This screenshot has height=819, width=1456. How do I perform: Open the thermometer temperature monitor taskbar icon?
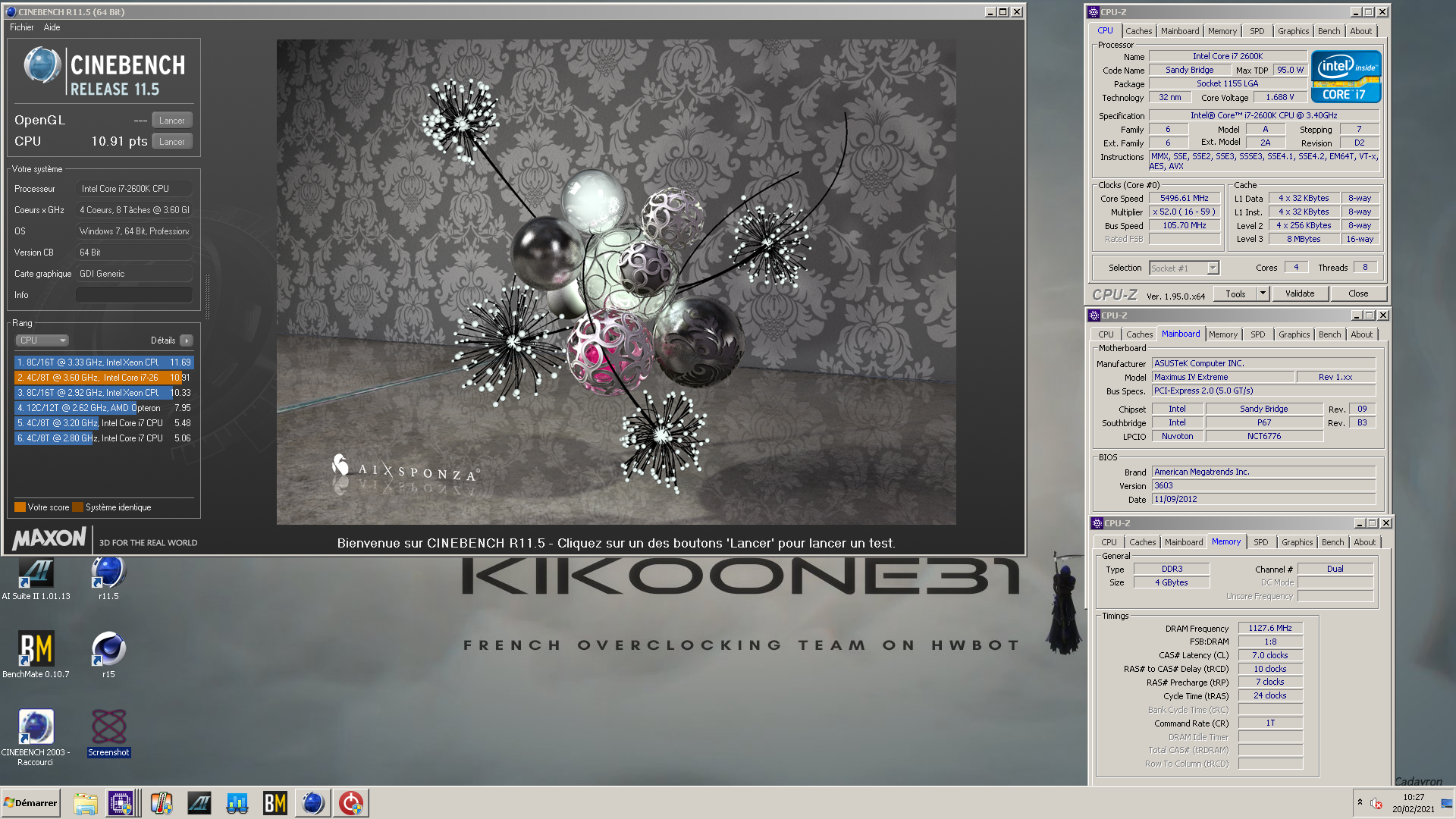(161, 803)
